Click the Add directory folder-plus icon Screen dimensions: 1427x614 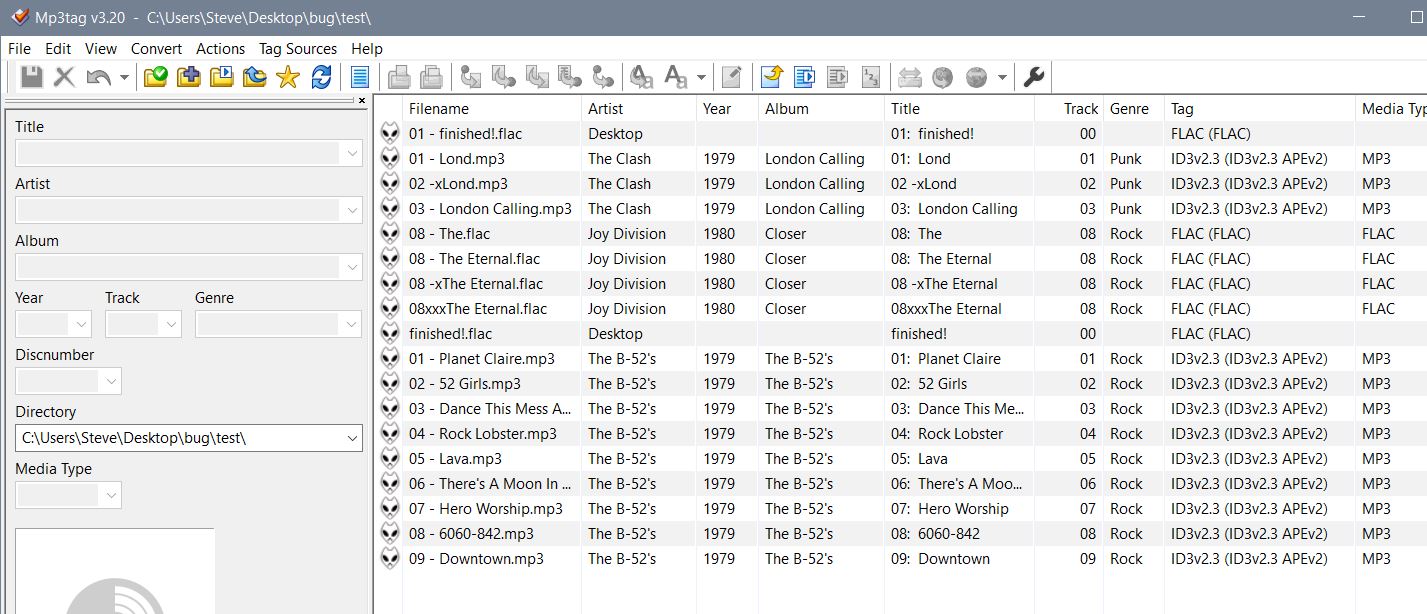tap(188, 77)
